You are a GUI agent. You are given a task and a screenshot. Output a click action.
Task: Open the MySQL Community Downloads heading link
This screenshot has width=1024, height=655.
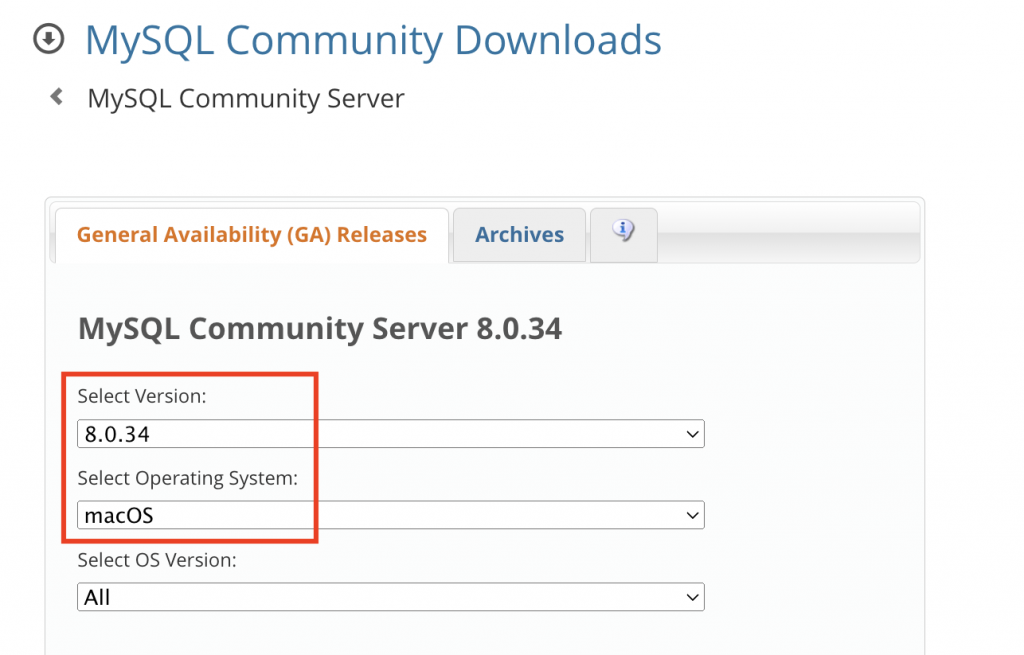coord(373,40)
